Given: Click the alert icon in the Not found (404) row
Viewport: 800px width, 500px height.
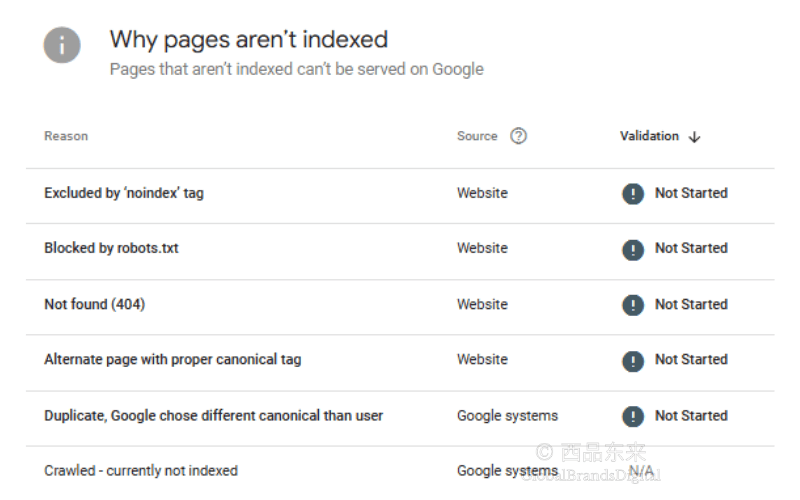Looking at the screenshot, I should [633, 305].
